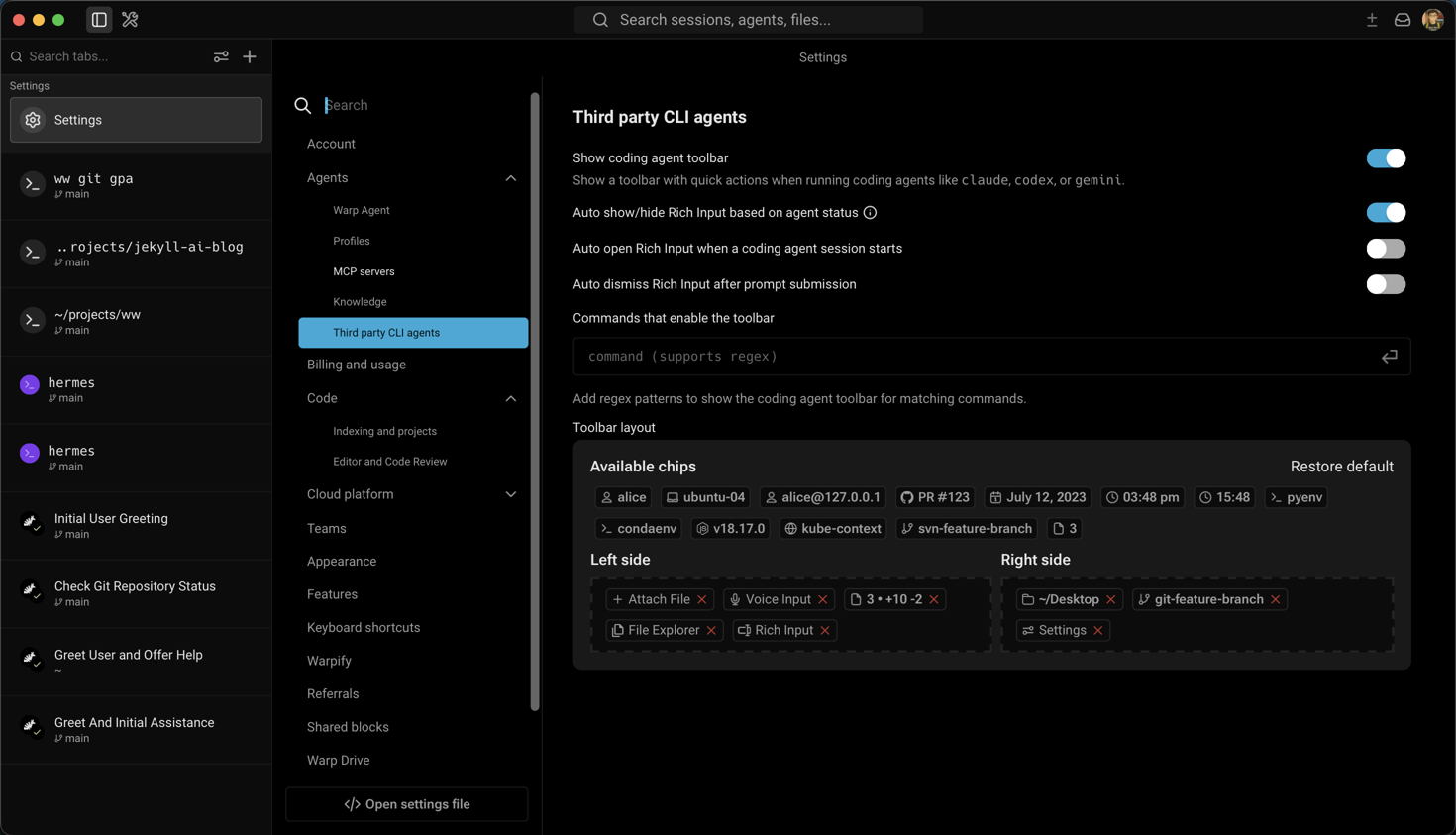Enable Auto dismiss Rich Input toggle

1386,284
